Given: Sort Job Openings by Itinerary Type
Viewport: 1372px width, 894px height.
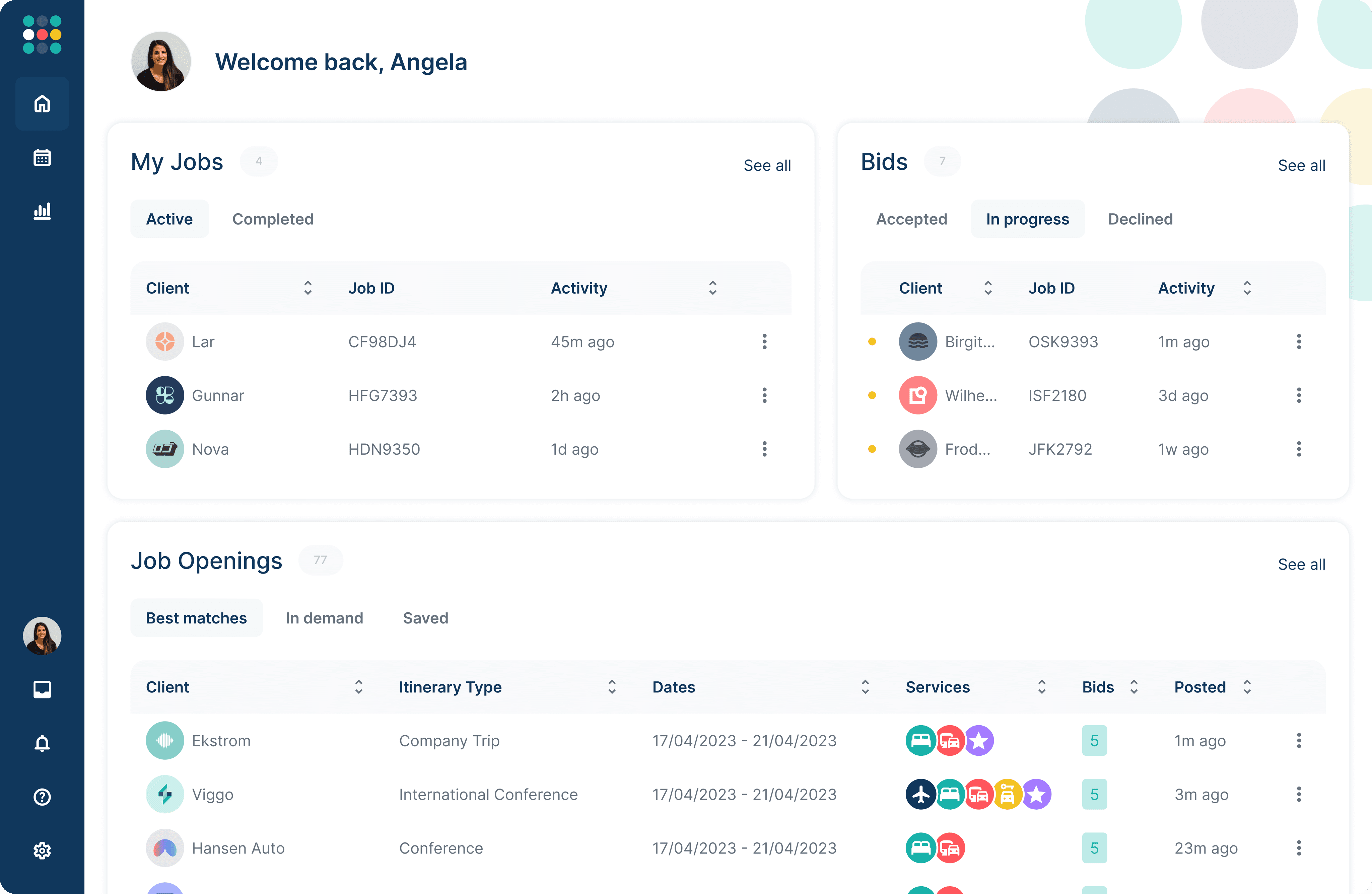Looking at the screenshot, I should 612,687.
